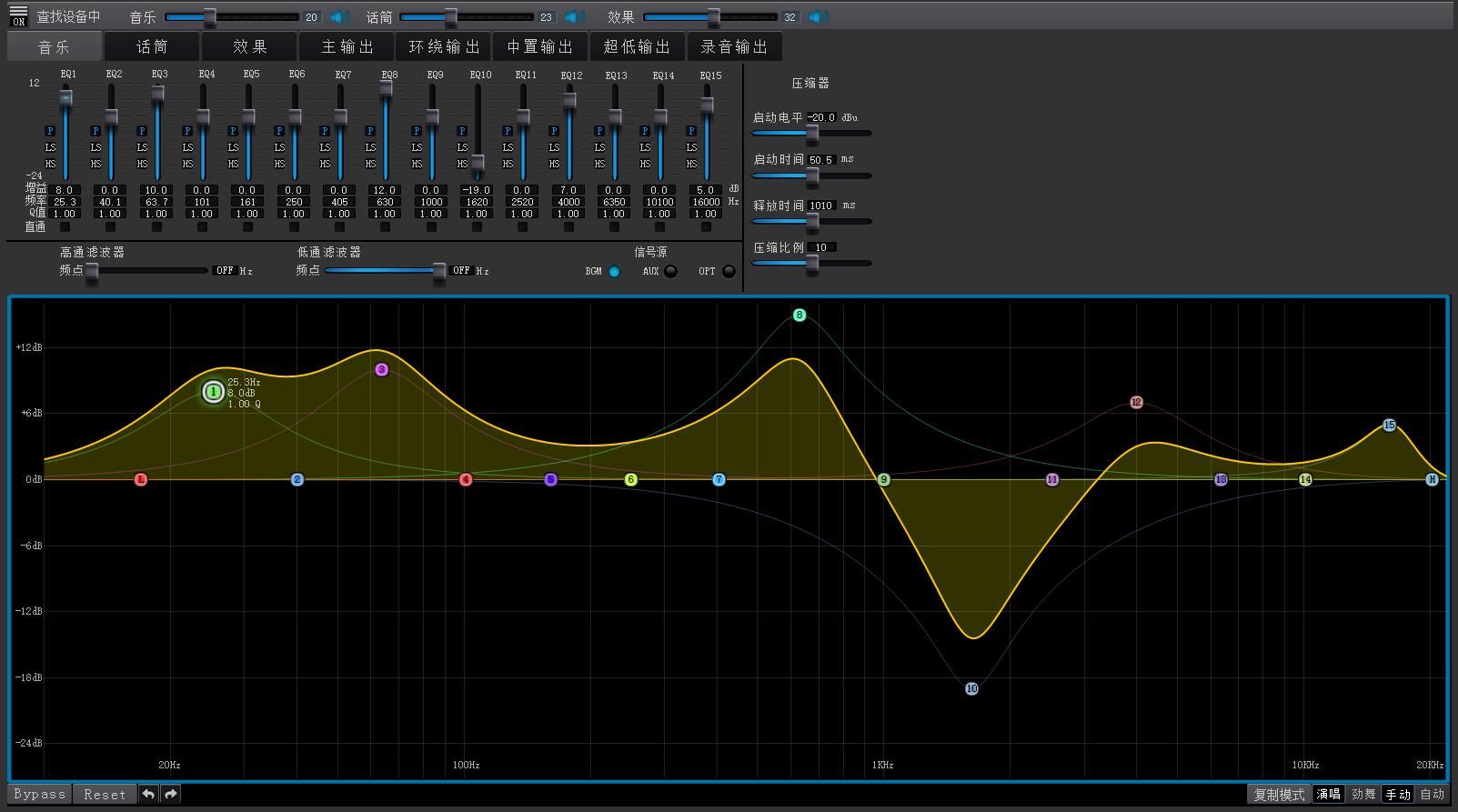Switch to the 超低输出 tab
Screen dimensions: 1458x812
click(637, 46)
